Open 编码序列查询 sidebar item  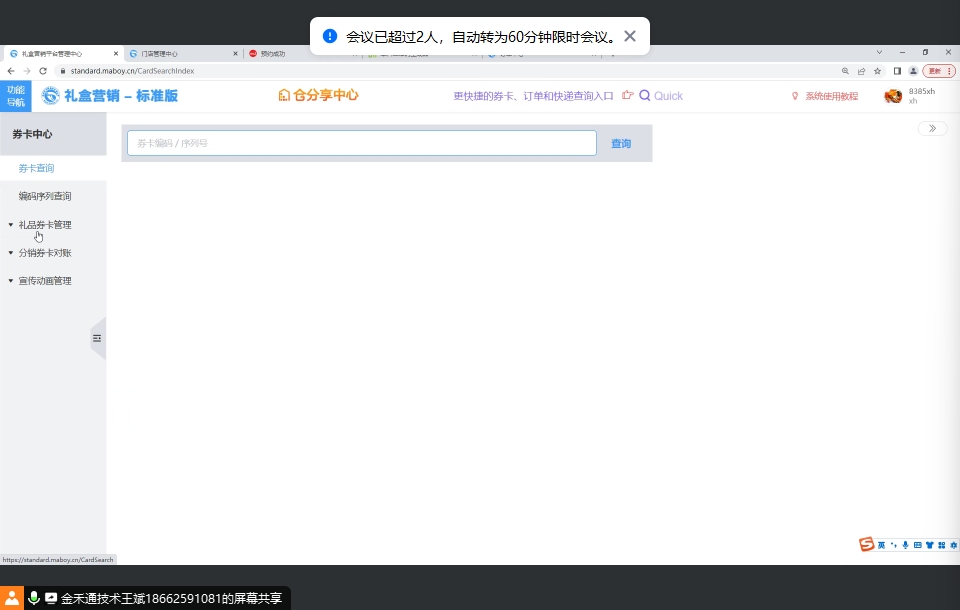point(45,196)
